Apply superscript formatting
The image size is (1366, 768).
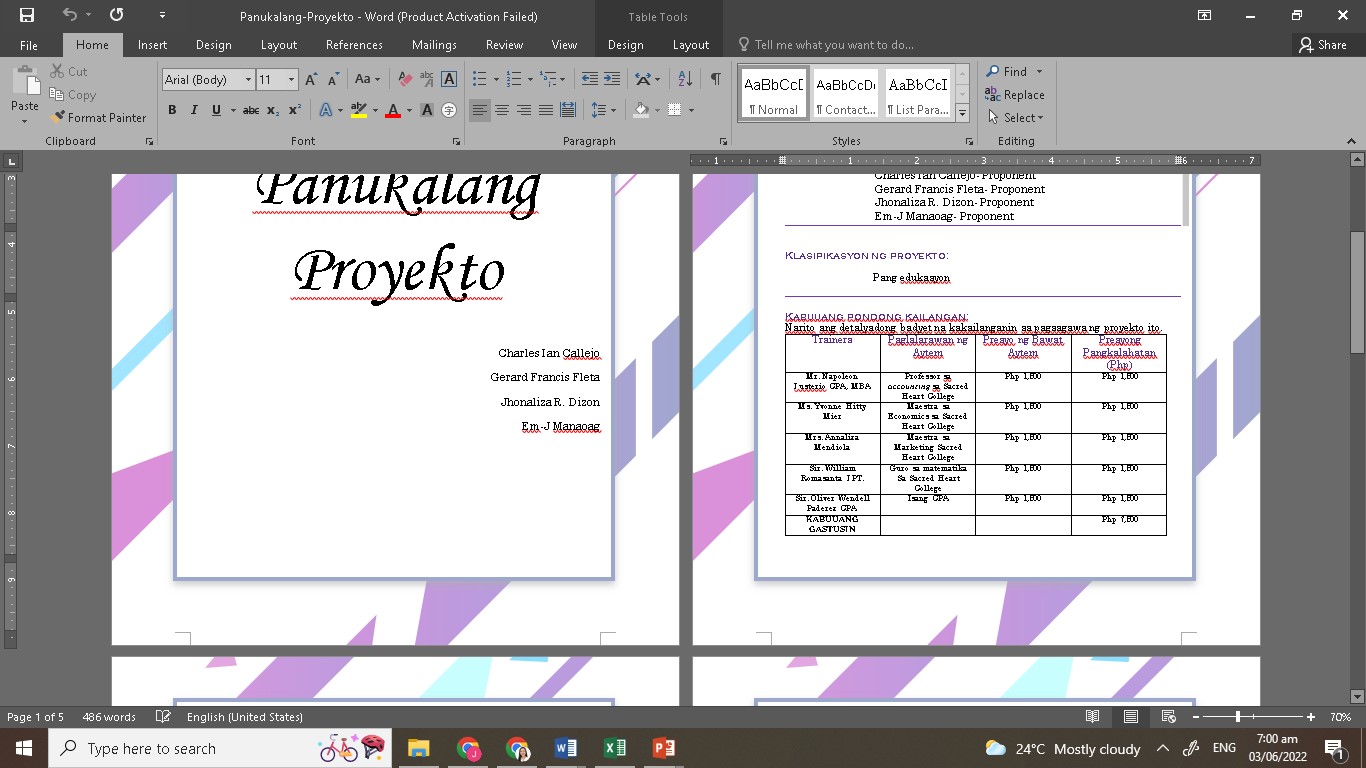click(x=294, y=110)
